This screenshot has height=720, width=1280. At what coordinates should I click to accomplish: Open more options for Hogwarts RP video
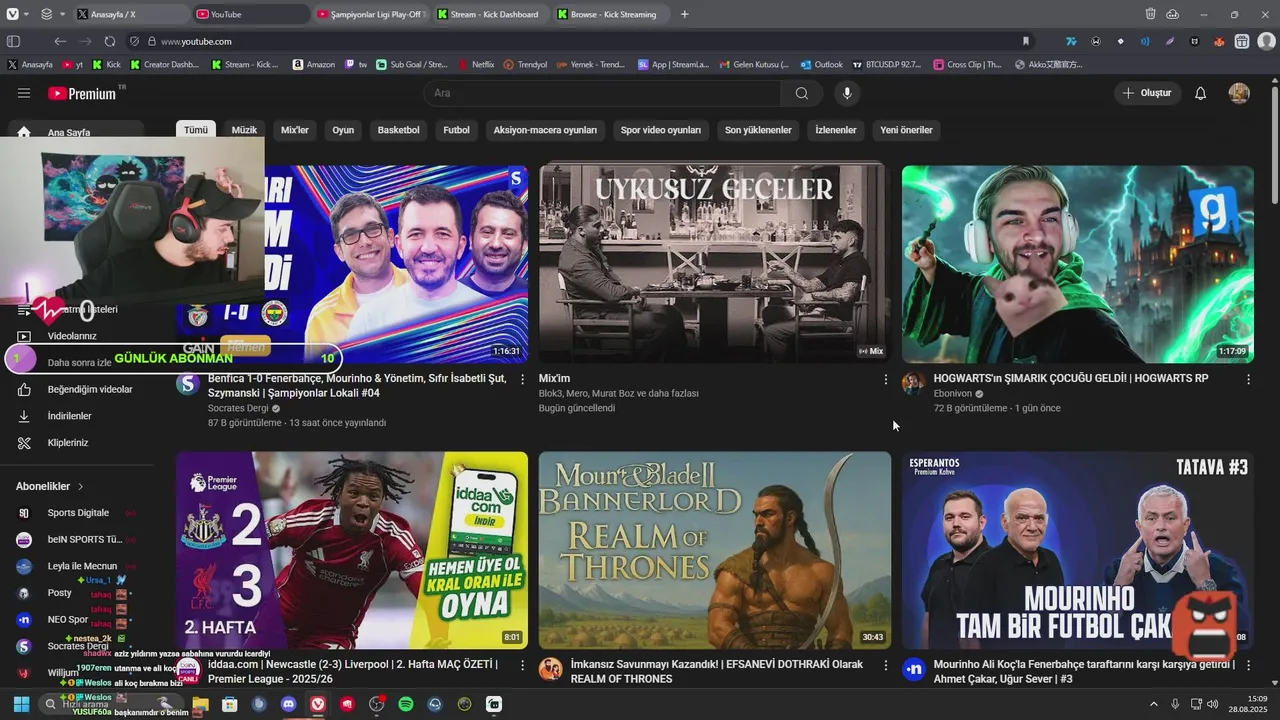point(1248,380)
